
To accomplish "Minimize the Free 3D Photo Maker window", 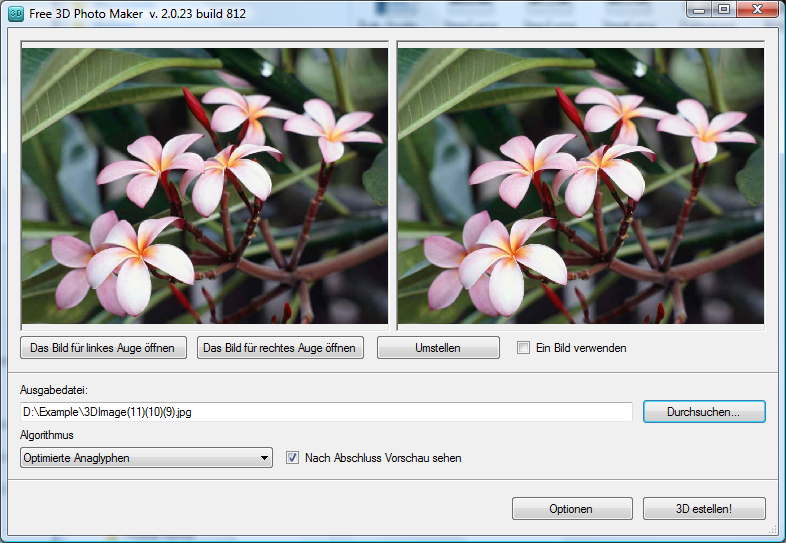I will tap(700, 9).
